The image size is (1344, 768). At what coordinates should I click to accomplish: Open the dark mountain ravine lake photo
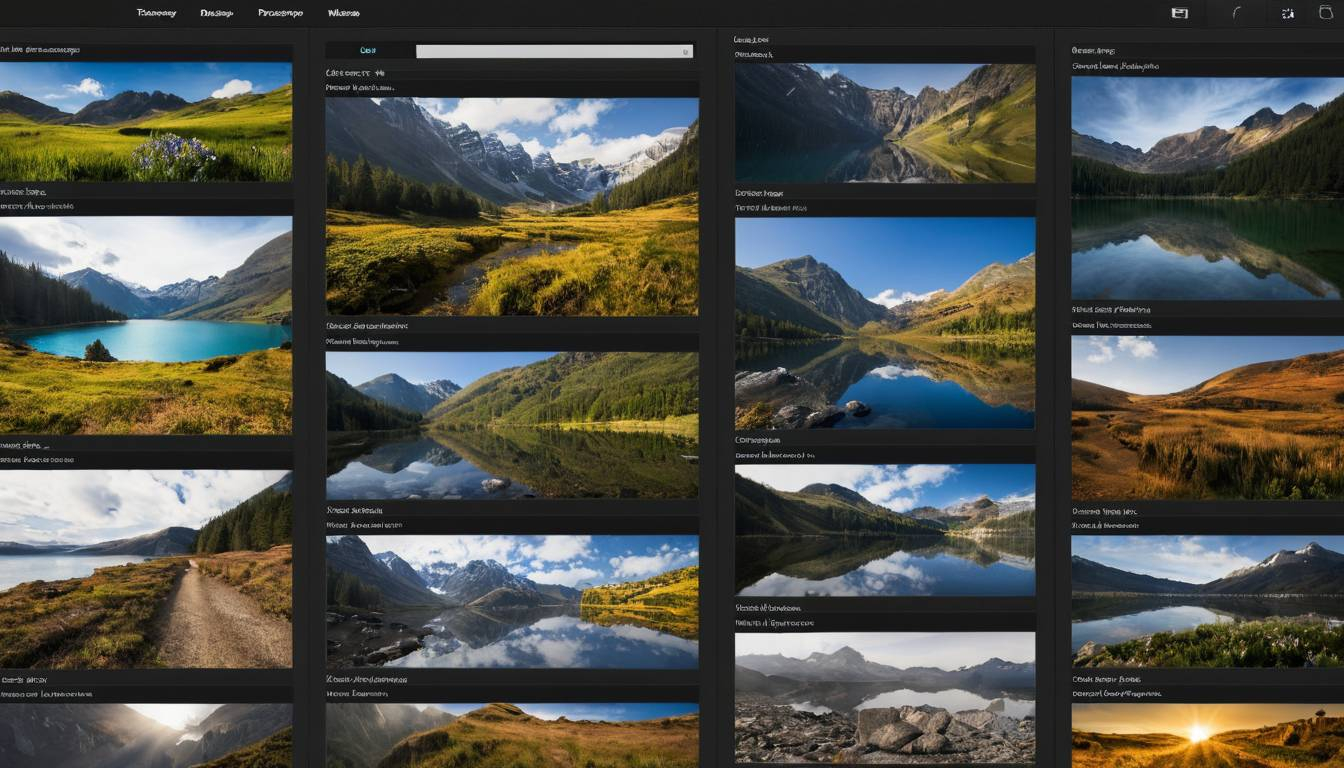pos(885,123)
